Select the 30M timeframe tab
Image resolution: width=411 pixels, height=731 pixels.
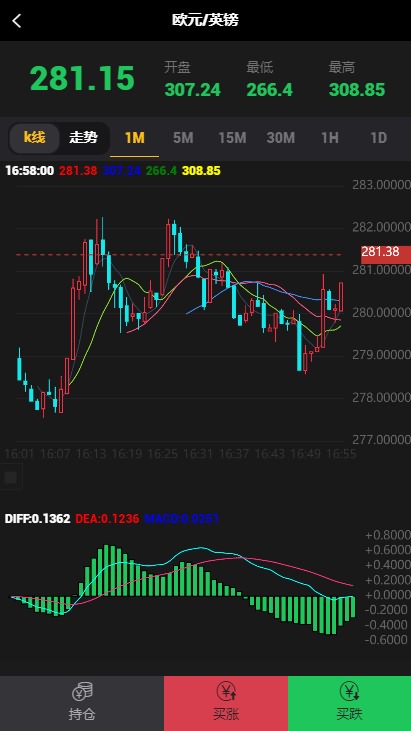tap(281, 138)
